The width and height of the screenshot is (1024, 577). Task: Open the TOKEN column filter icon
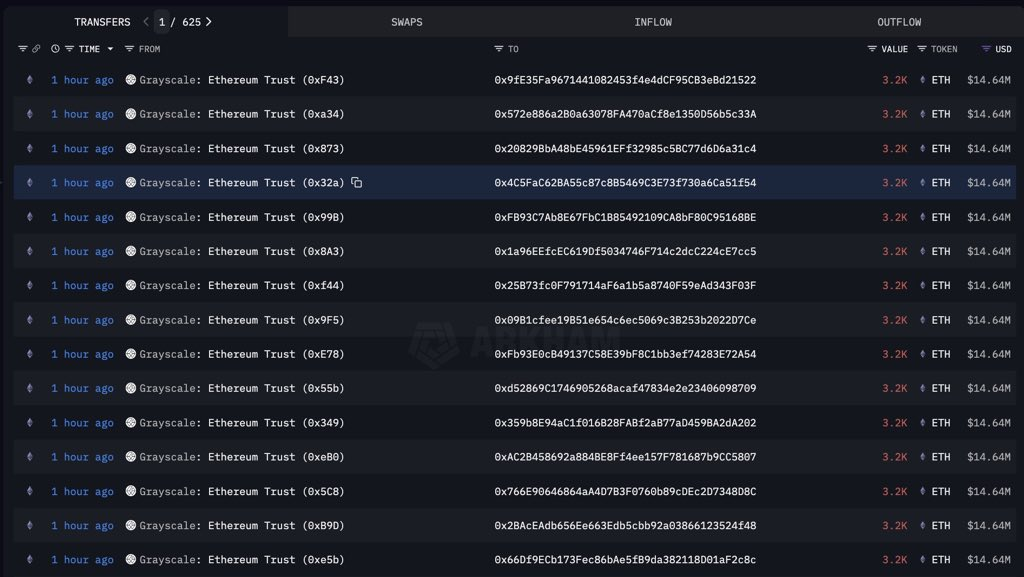point(922,48)
